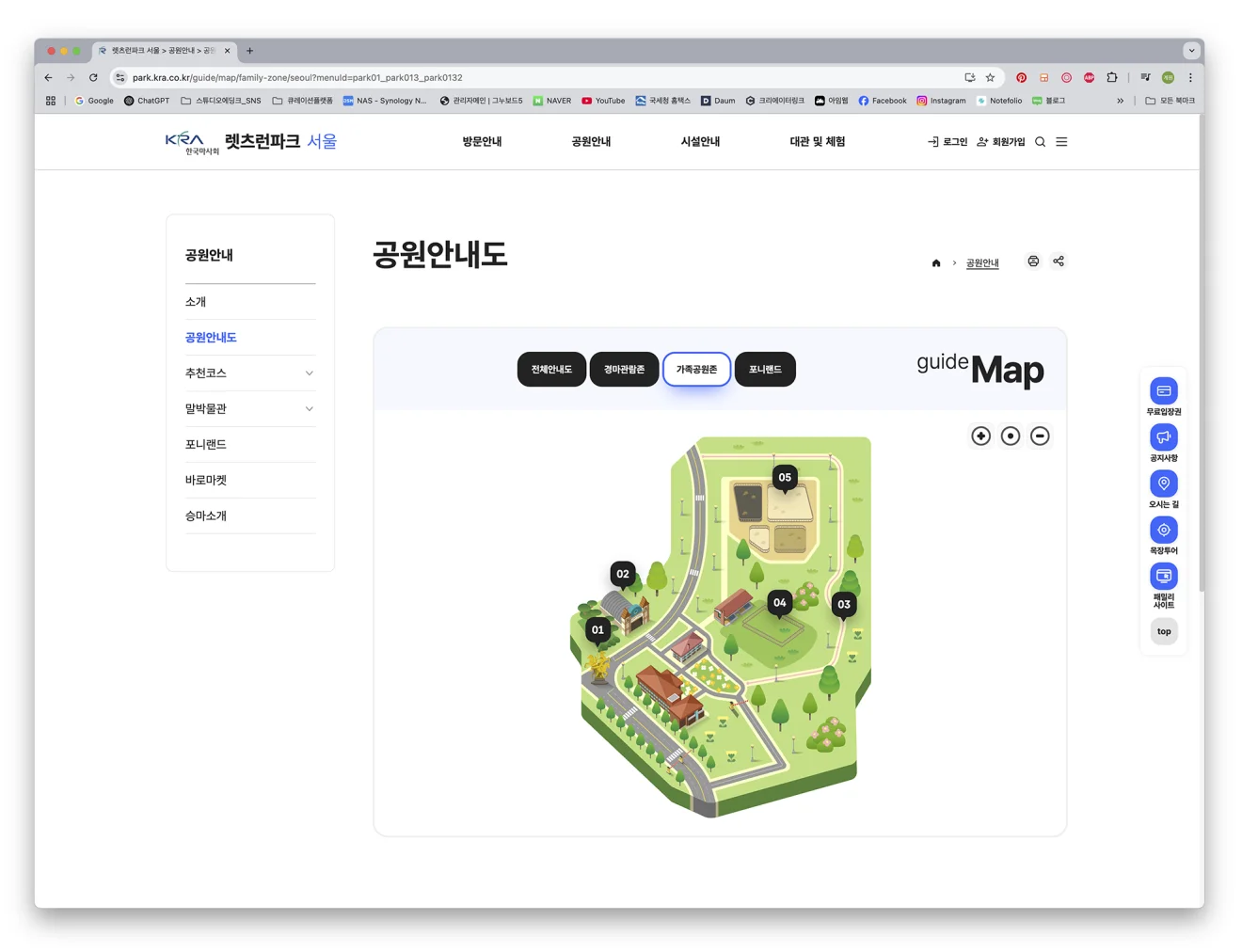Open the 대관 및 체험 top menu
The height and width of the screenshot is (952, 1242).
point(817,142)
